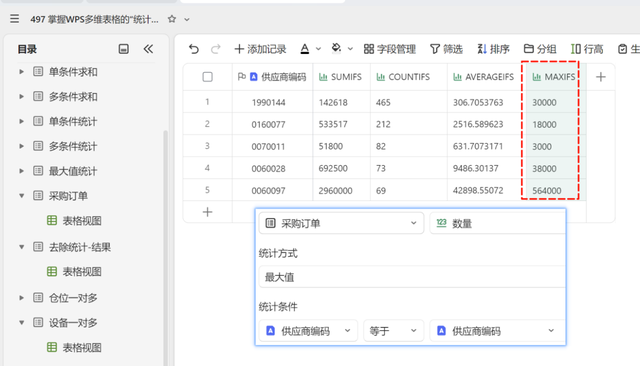640x366 pixels.
Task: Expand the 单条件求和 tree item
Action: 21,72
